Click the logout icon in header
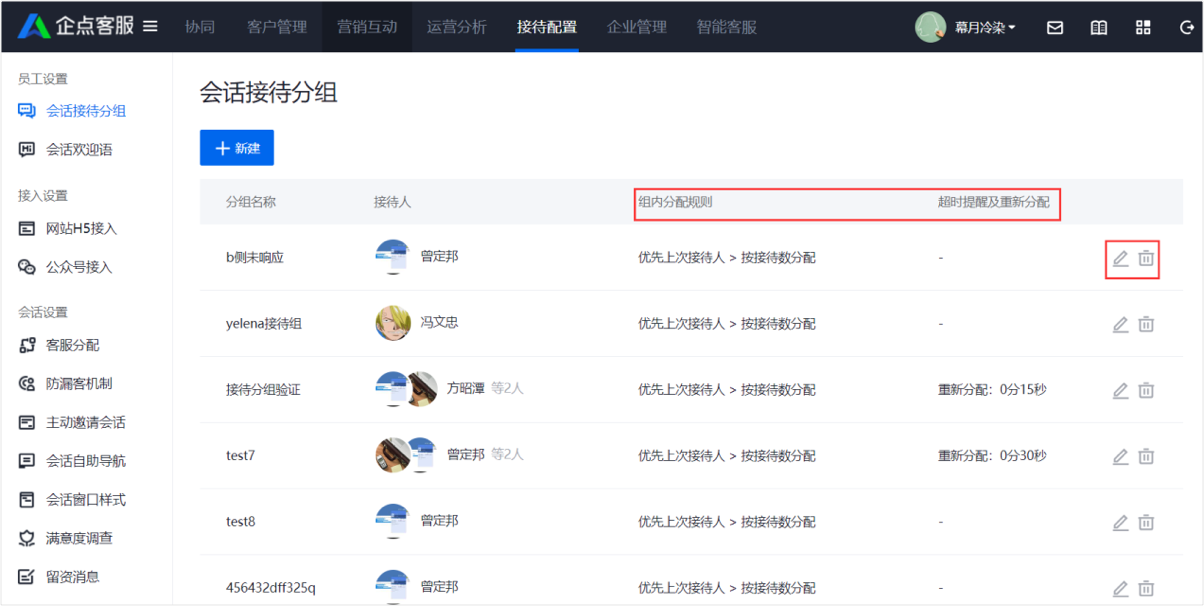The image size is (1204, 606). coord(1187,28)
